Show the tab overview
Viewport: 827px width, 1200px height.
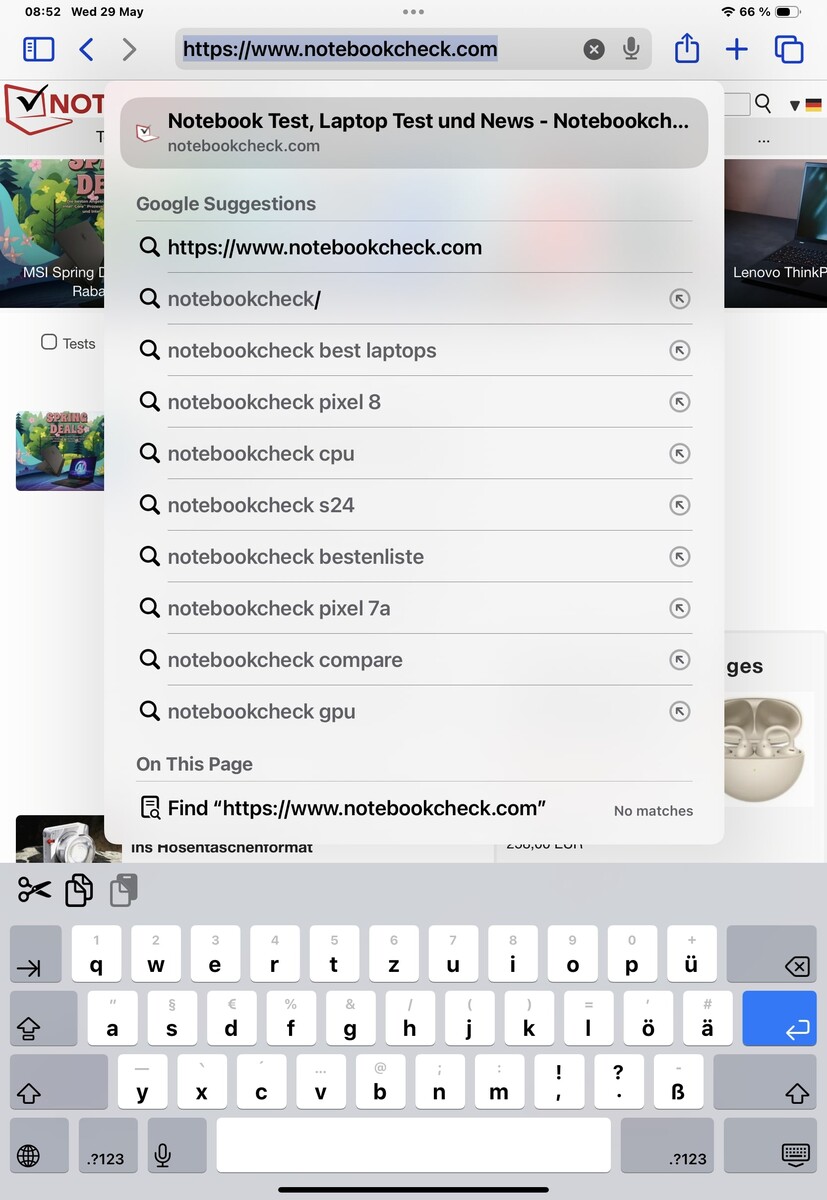tap(789, 49)
